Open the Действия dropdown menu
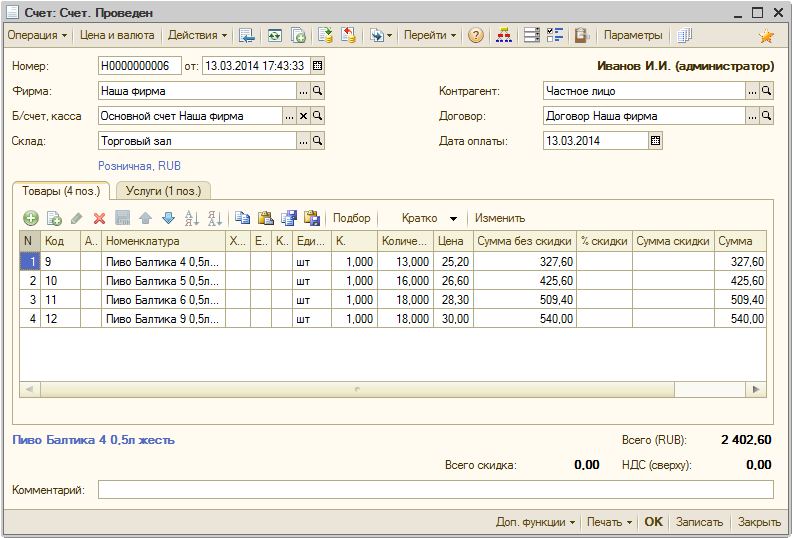This screenshot has width=792, height=538. (197, 35)
